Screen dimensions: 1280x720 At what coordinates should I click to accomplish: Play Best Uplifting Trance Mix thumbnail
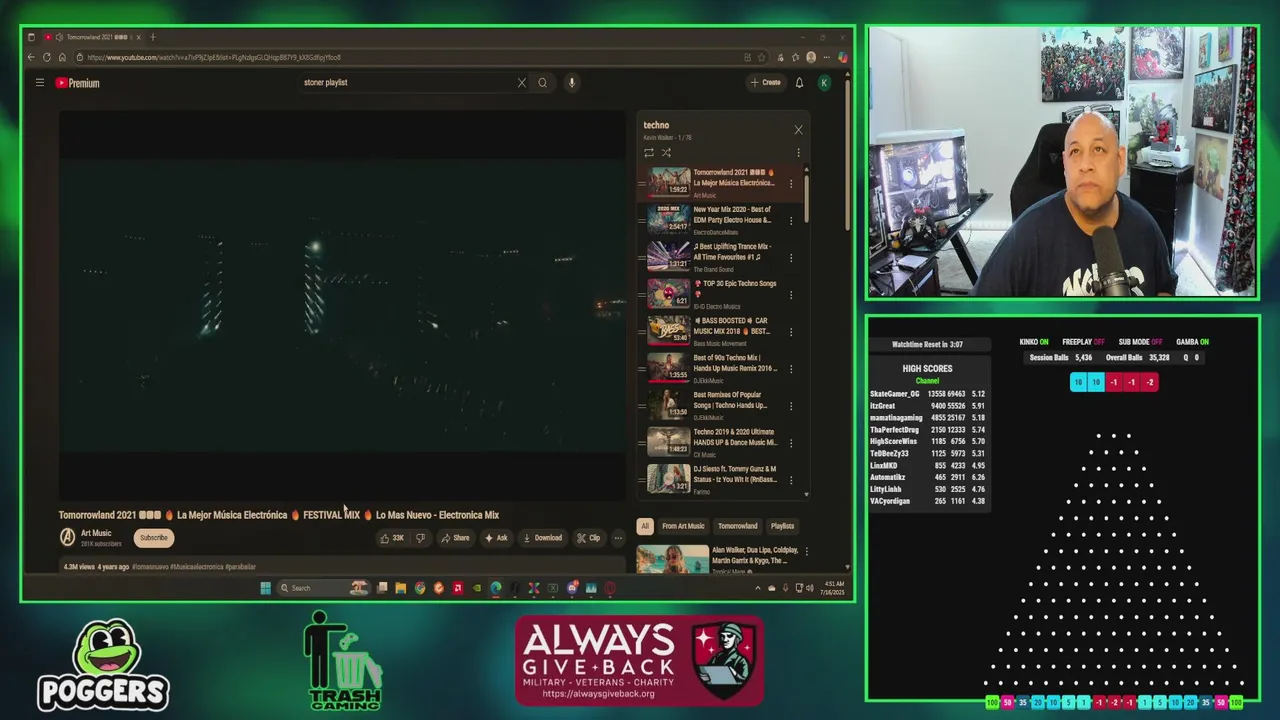pos(668,257)
